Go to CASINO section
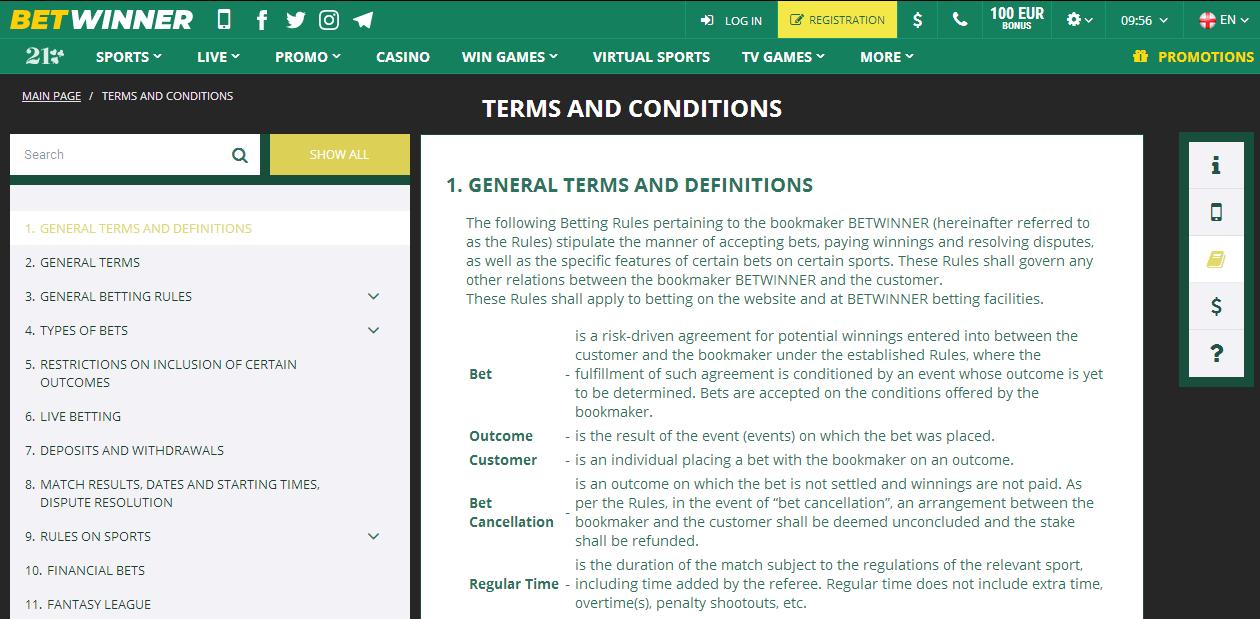 click(x=403, y=57)
